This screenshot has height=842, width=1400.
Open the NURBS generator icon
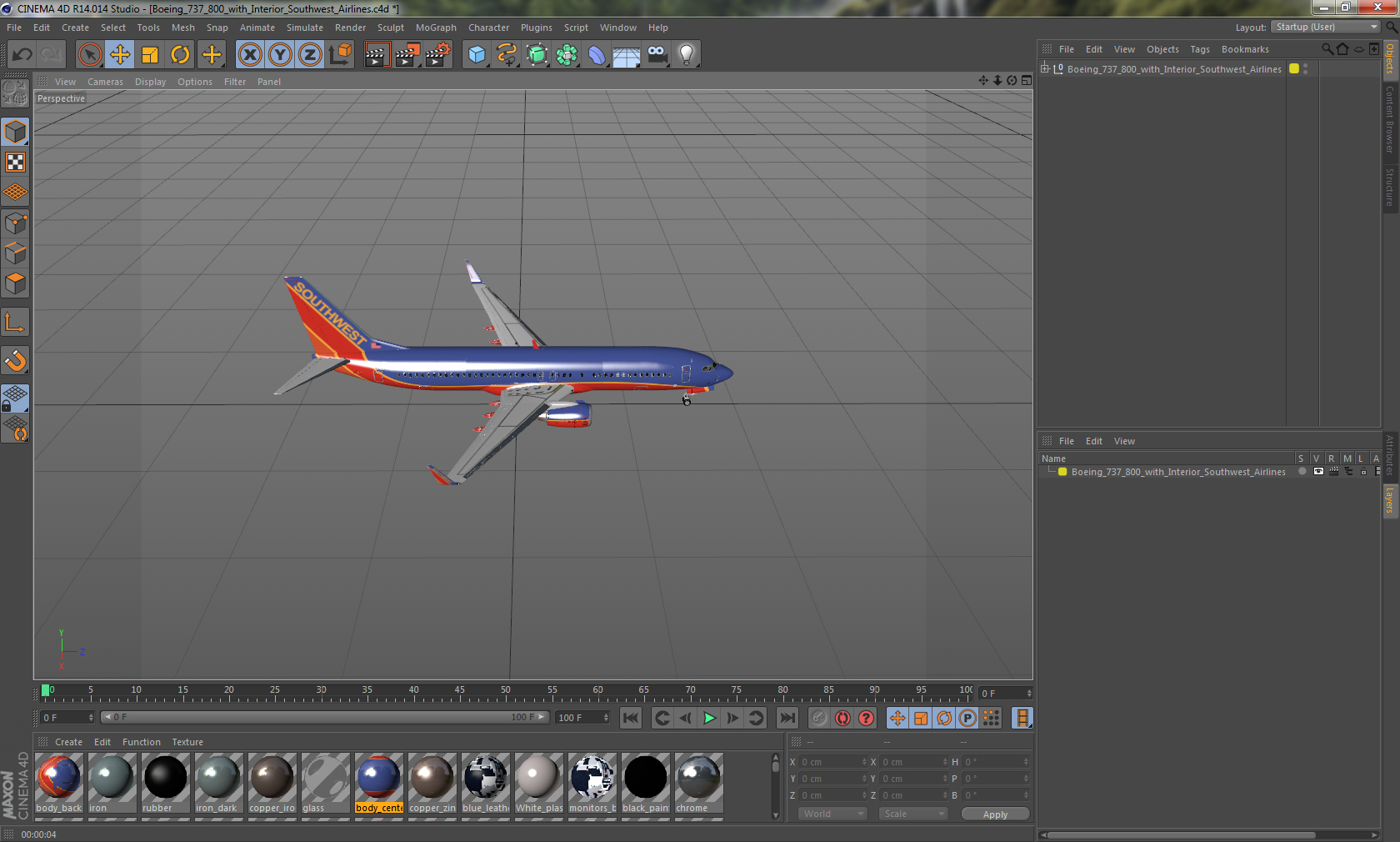[537, 55]
